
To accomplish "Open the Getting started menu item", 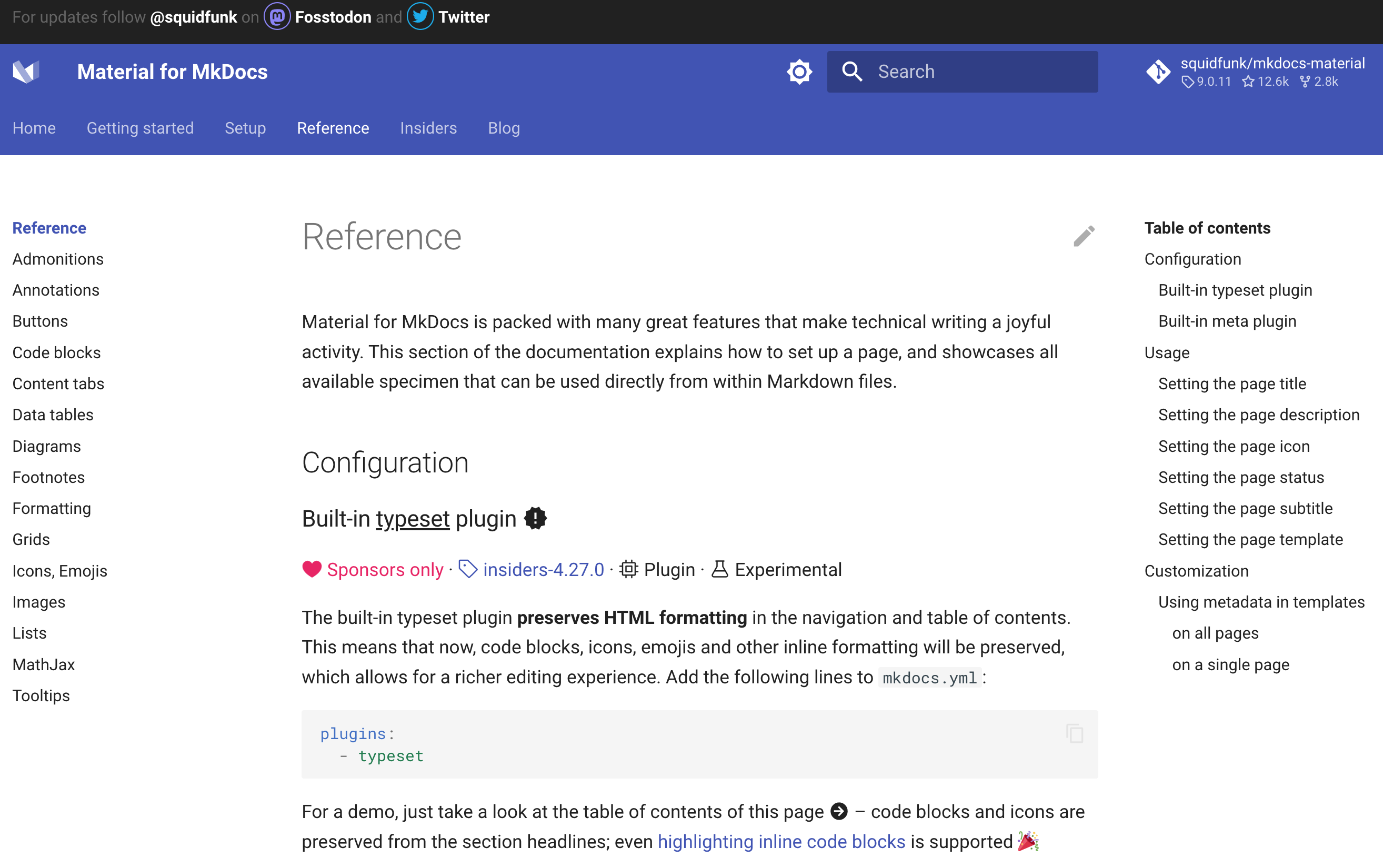I will point(140,128).
